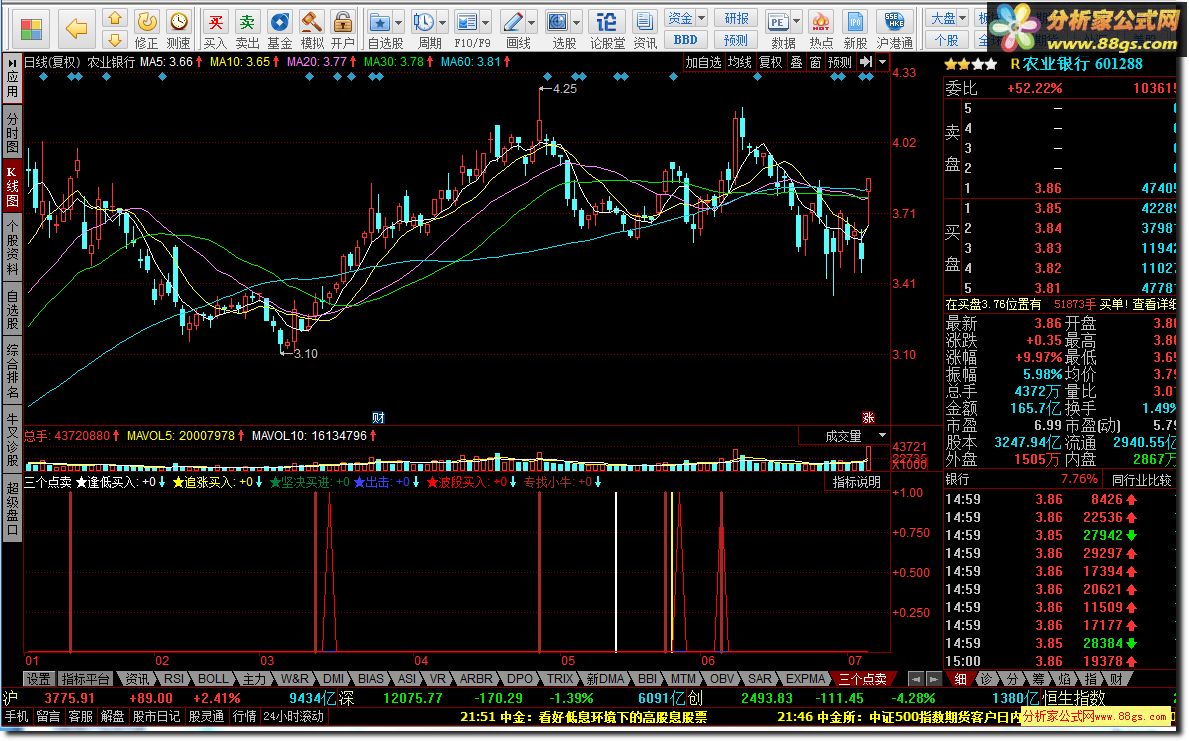Open the 资讯 news document icon
Viewport: 1189px width, 741px height.
[x=645, y=30]
